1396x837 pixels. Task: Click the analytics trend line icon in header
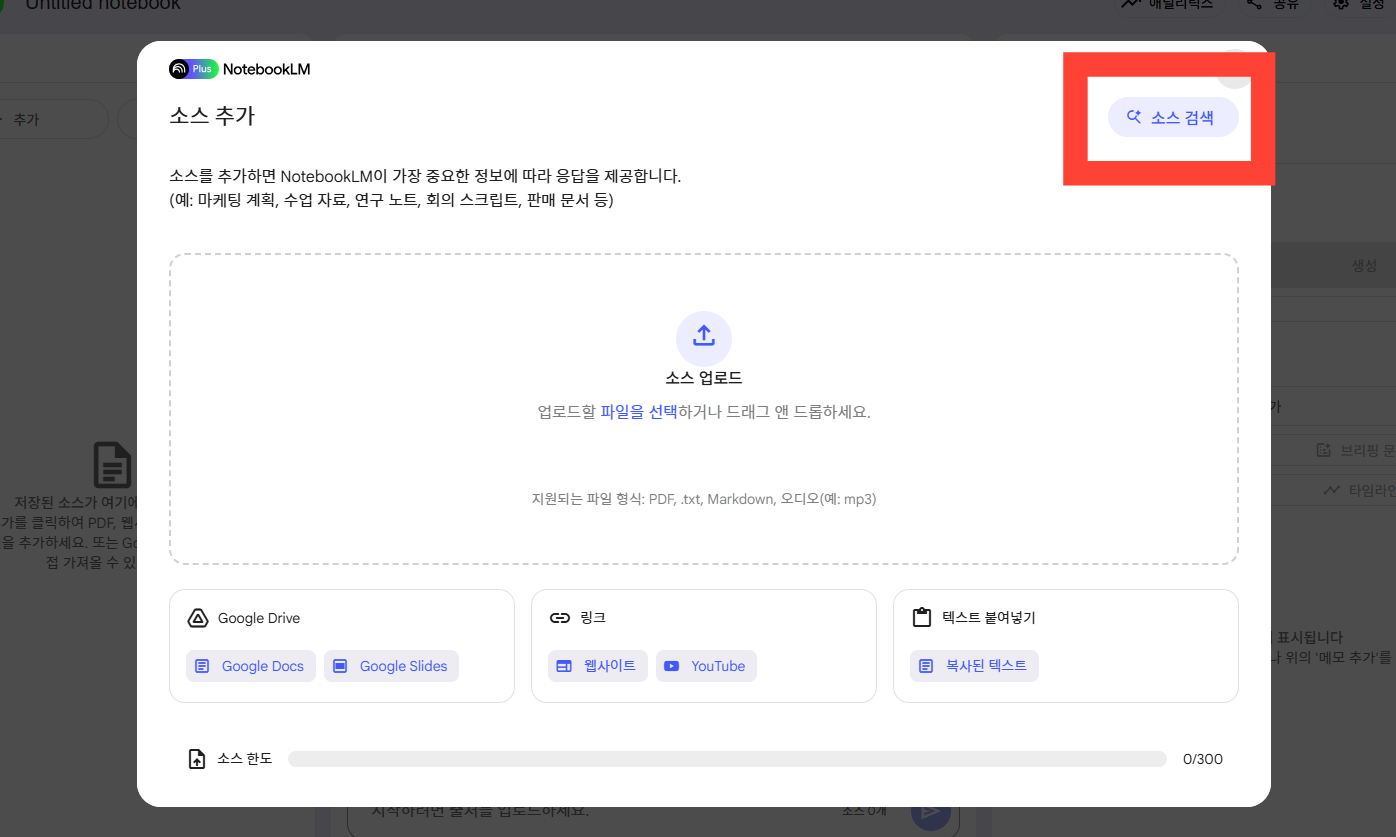pos(1131,4)
